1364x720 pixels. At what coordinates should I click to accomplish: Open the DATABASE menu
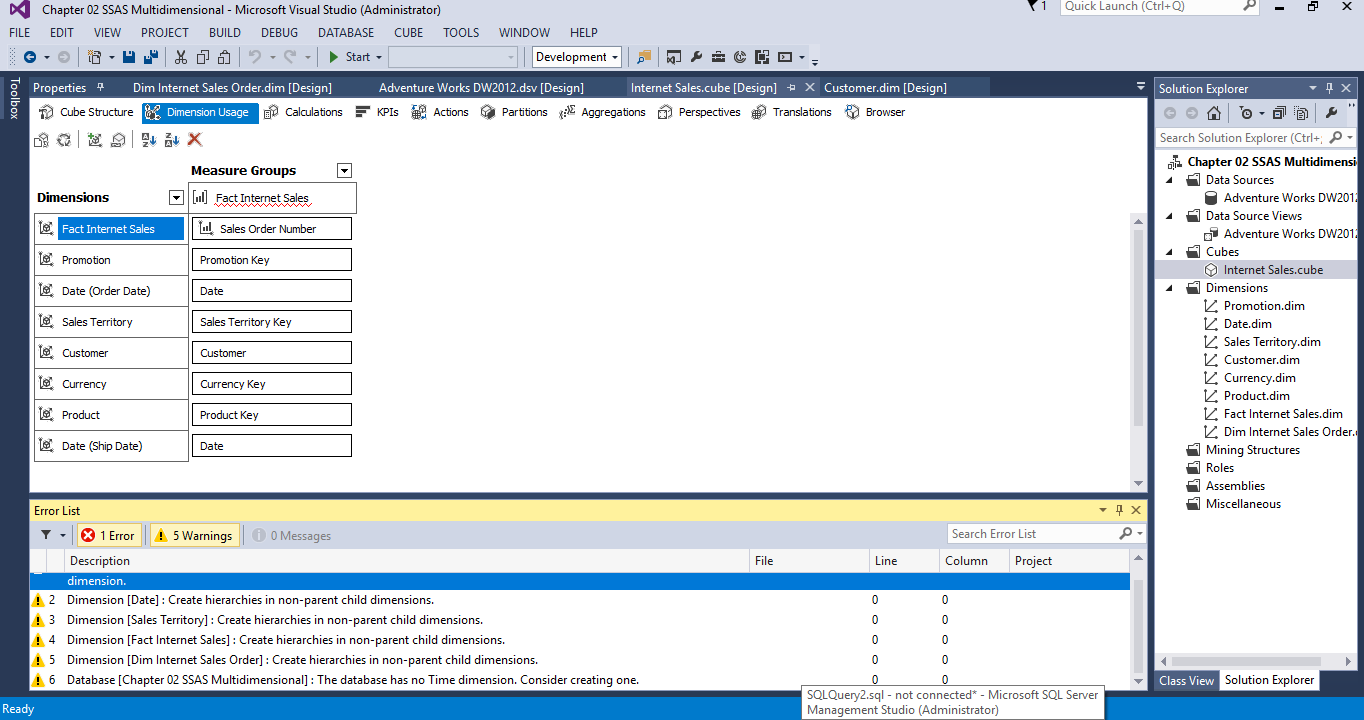346,32
